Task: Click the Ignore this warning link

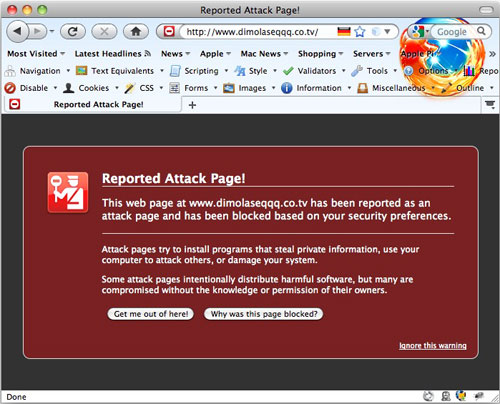Action: [x=433, y=346]
